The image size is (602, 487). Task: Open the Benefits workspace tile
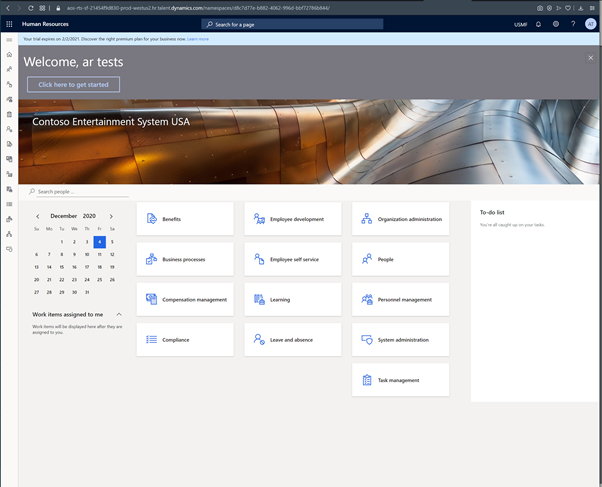tap(185, 219)
